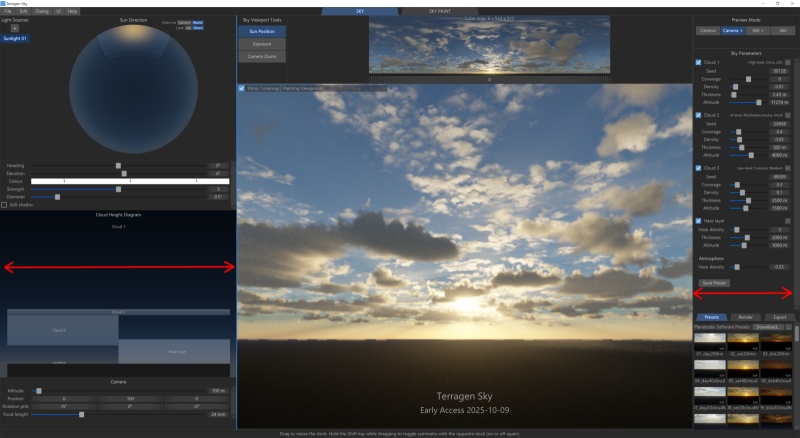Enable the Soft shadow checkbox

click(x=4, y=205)
